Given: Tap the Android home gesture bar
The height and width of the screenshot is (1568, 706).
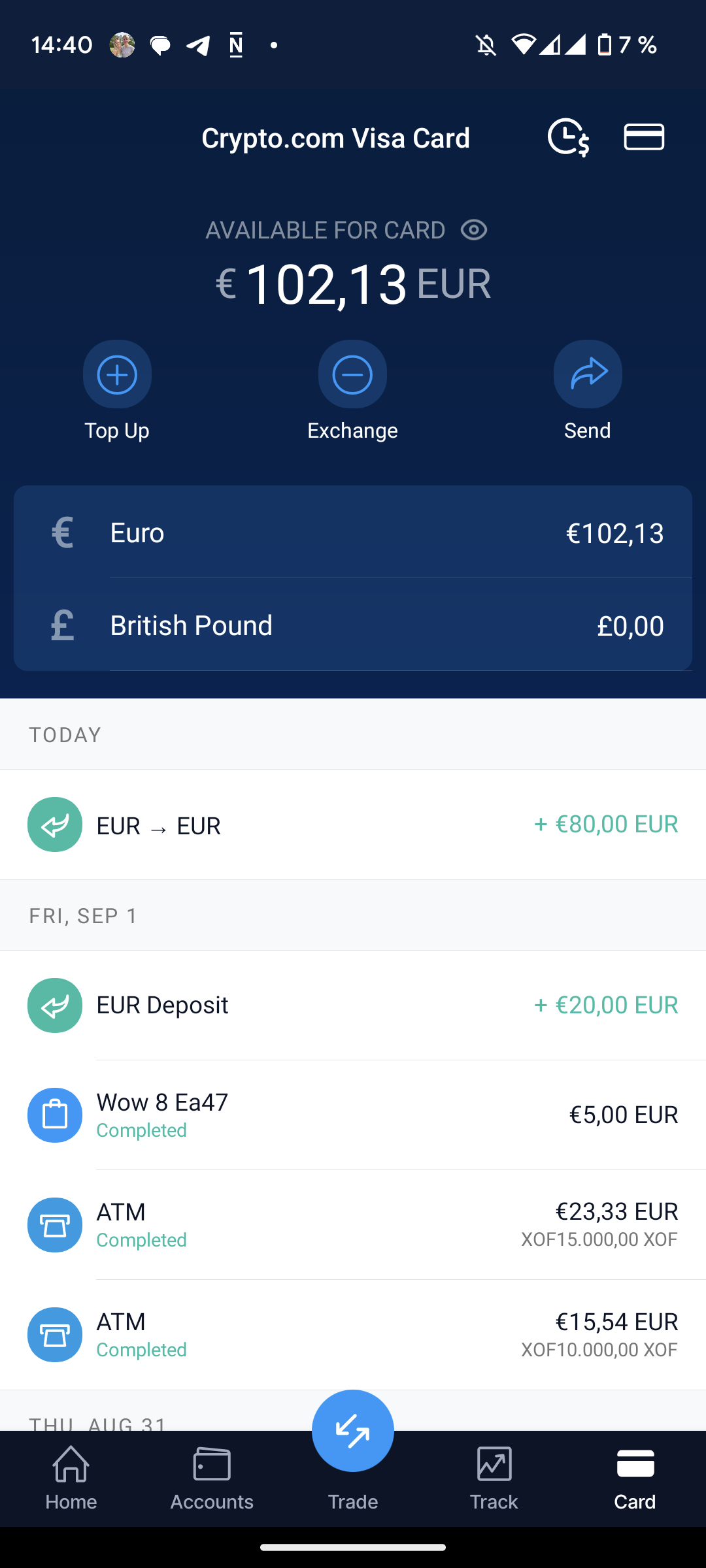Looking at the screenshot, I should point(353,1547).
